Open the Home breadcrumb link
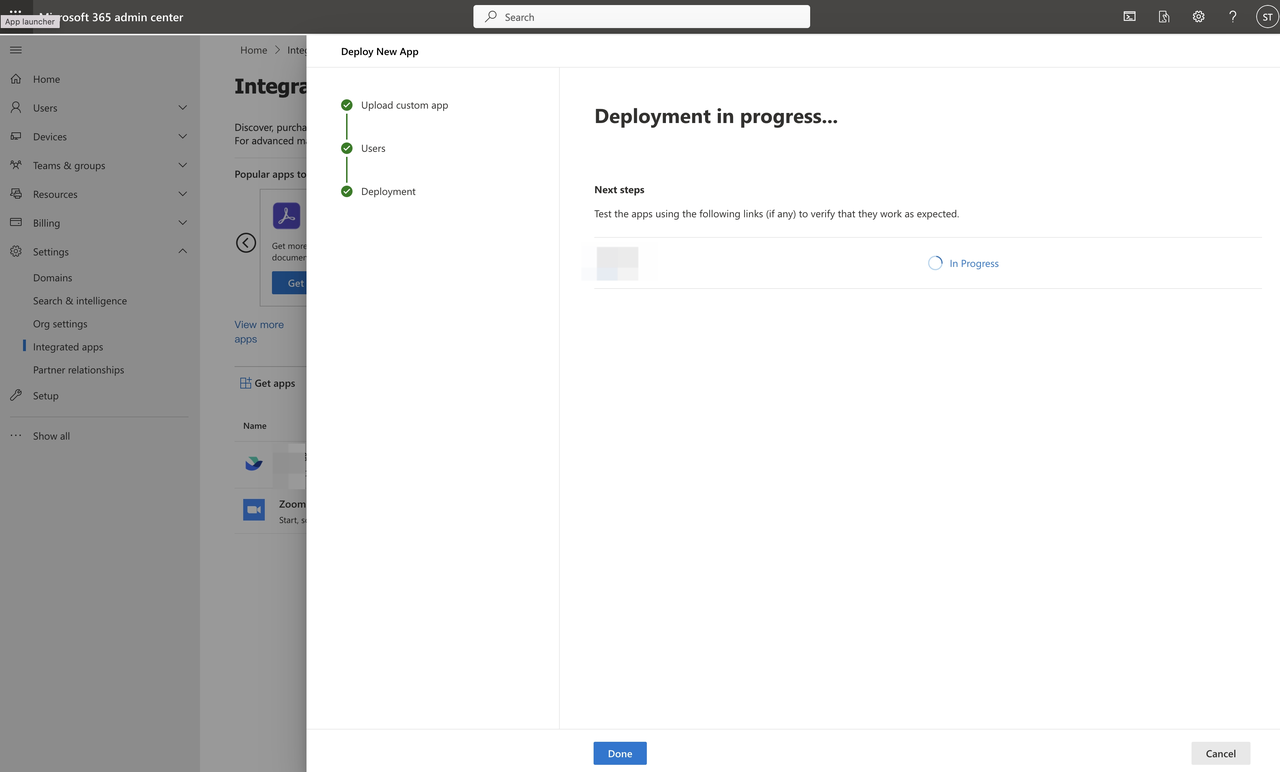 coord(254,50)
